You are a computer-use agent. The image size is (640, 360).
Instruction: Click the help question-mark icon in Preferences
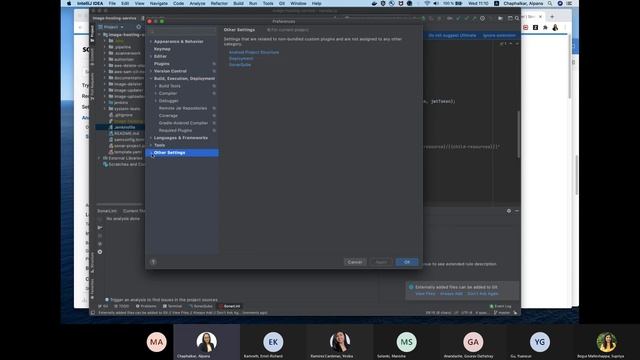click(x=153, y=262)
